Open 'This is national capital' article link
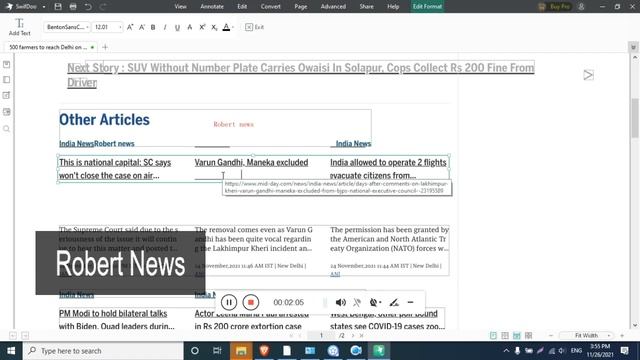 coord(115,169)
